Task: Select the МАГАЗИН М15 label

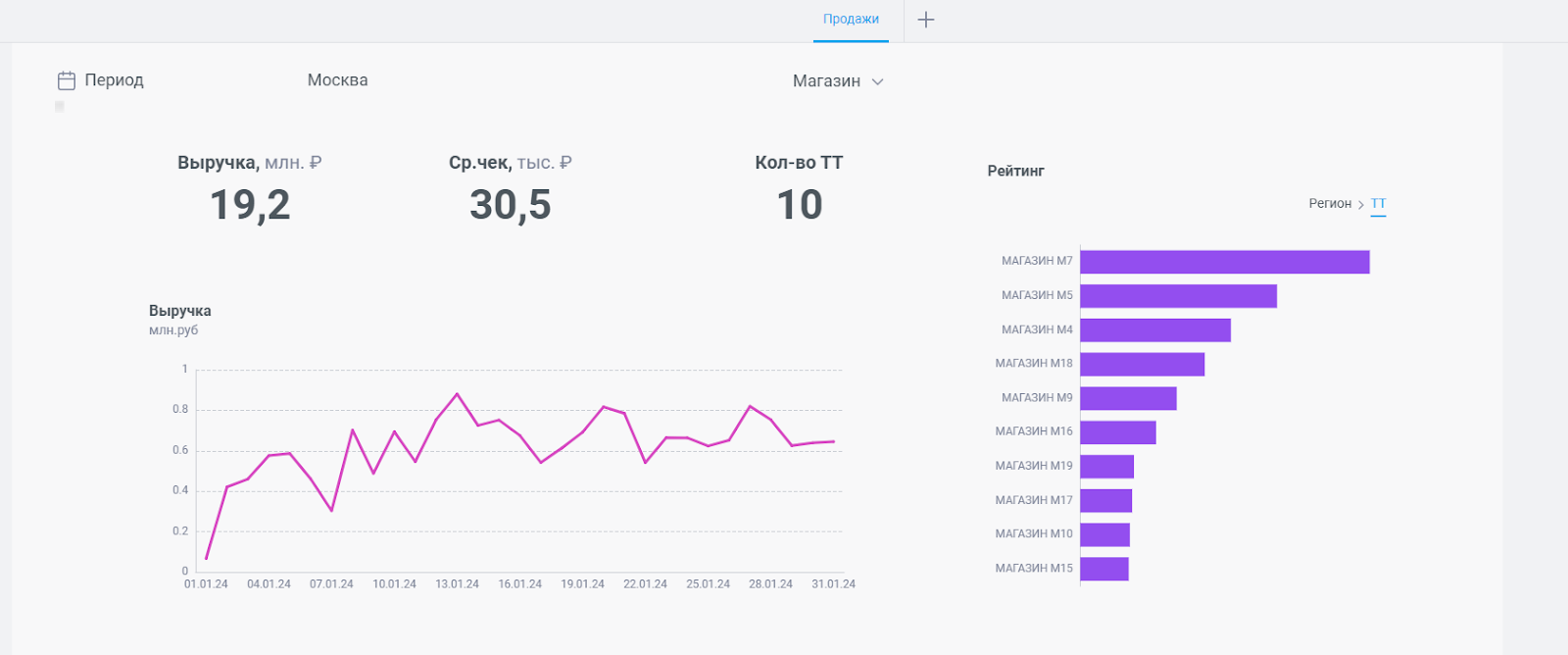Action: pos(1034,568)
